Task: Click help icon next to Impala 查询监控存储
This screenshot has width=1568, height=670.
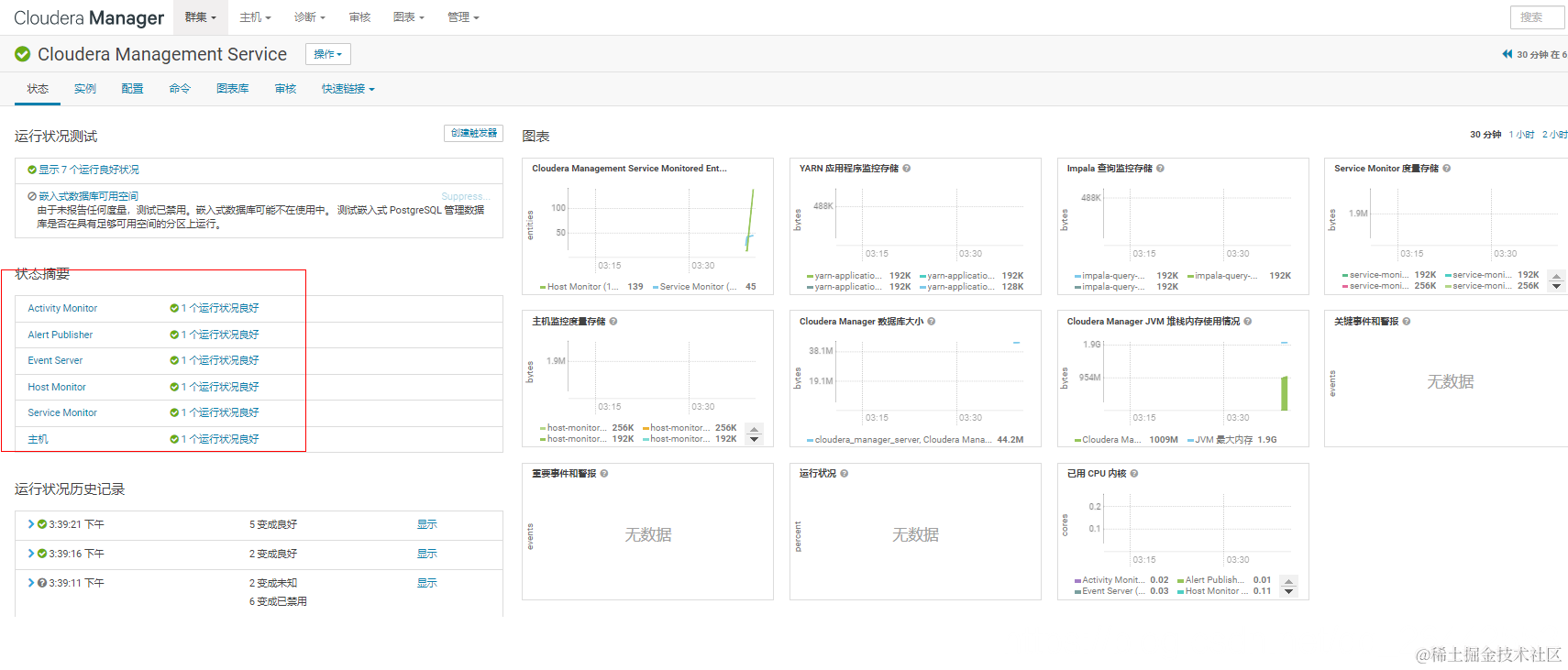Action: coord(1160,169)
